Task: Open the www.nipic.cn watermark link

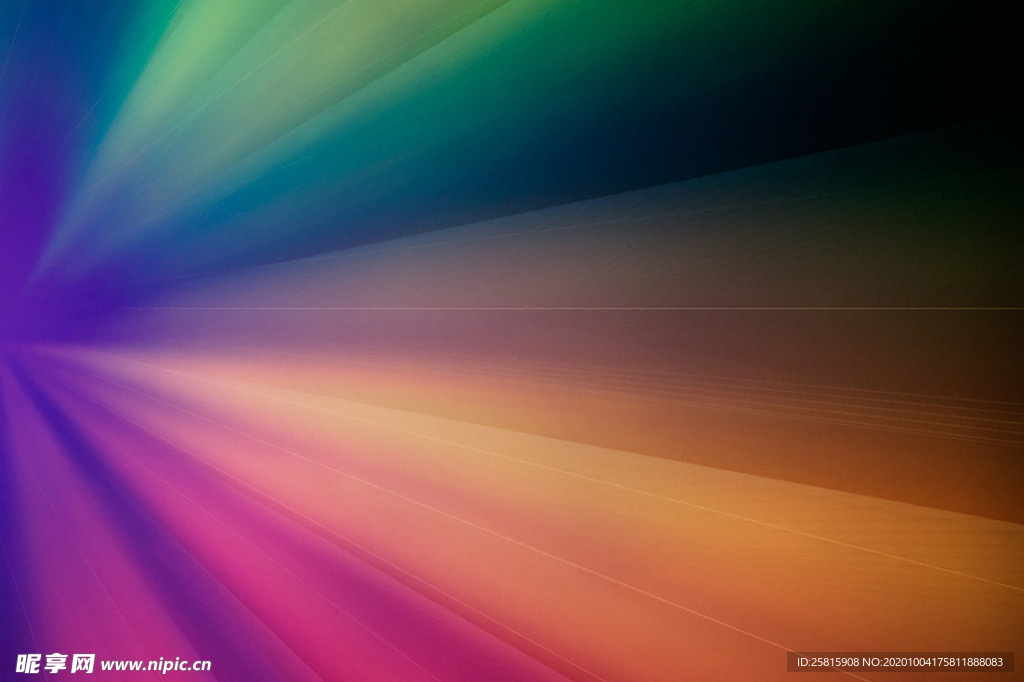Action: pyautogui.click(x=156, y=664)
